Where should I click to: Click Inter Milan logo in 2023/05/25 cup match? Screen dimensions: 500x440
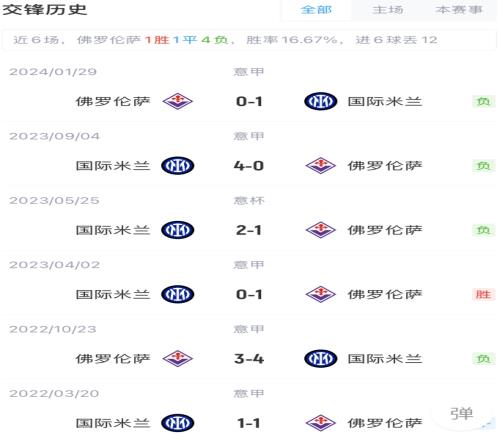(x=177, y=230)
